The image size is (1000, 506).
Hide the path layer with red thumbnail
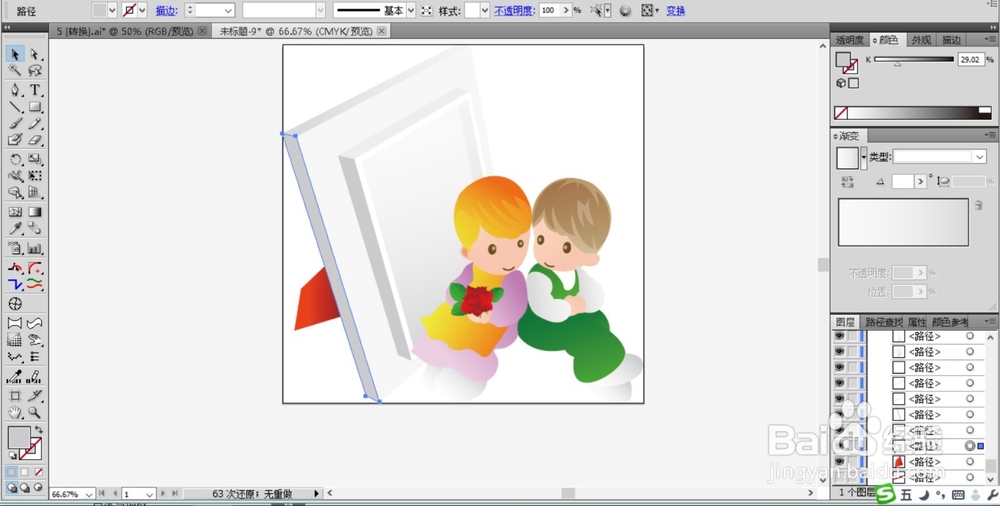pos(839,461)
